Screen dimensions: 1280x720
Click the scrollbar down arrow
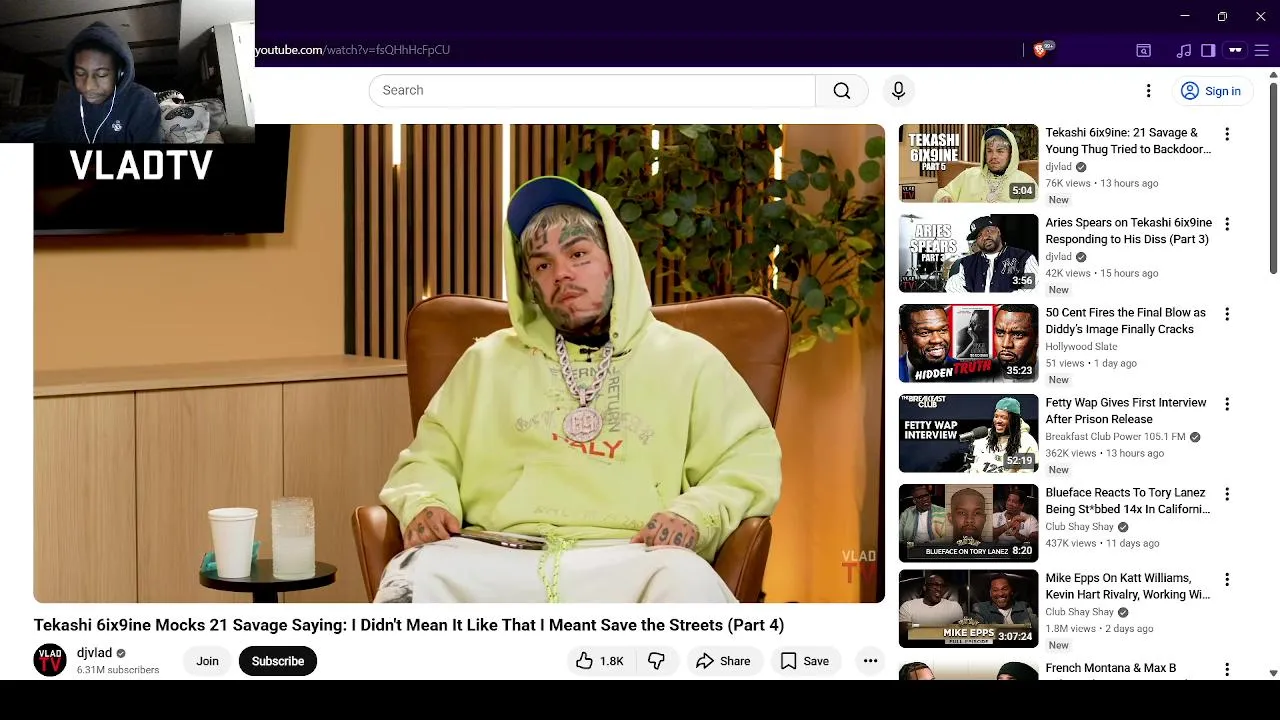tap(1273, 673)
